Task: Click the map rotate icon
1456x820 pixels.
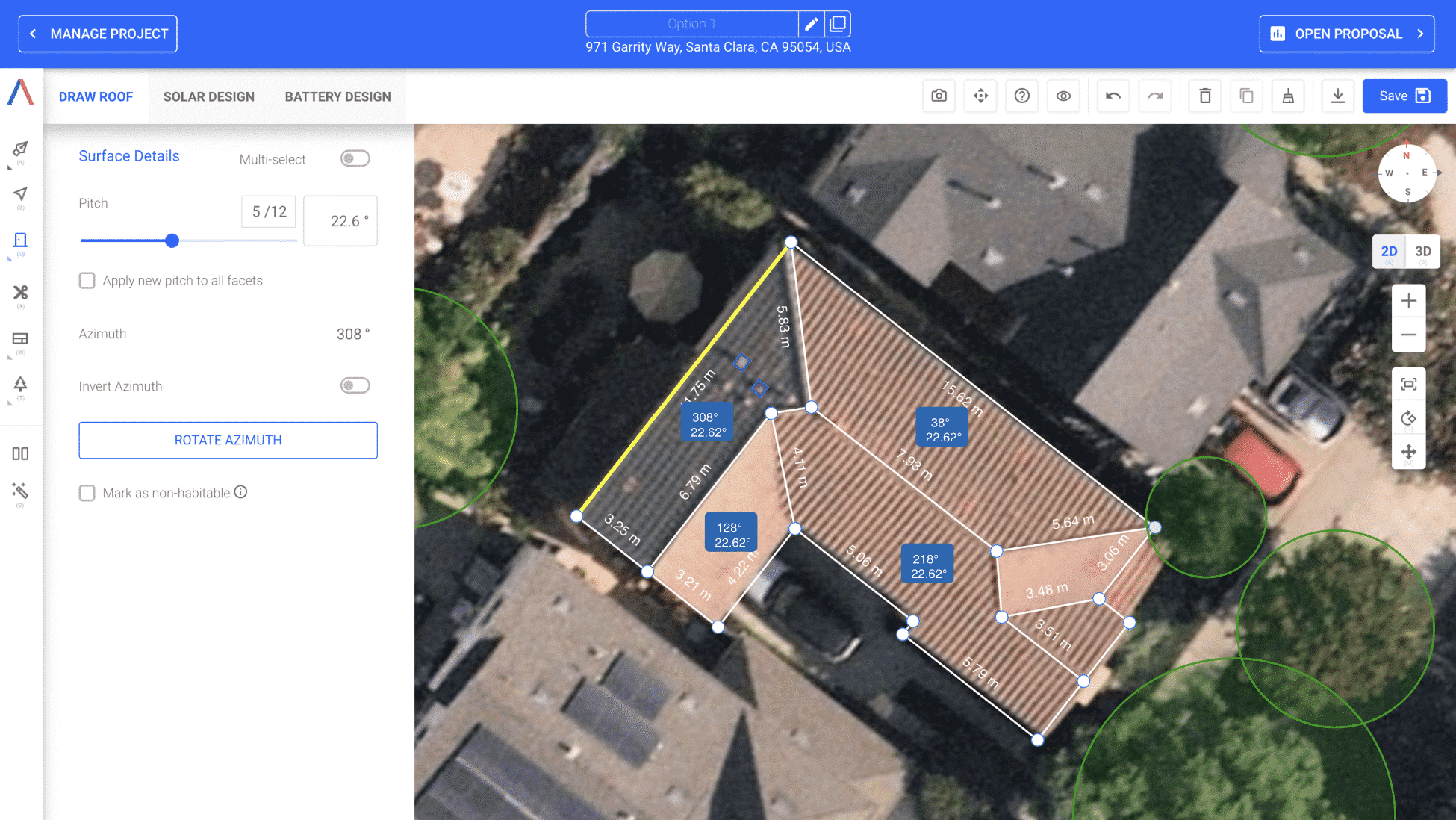Action: 1409,418
